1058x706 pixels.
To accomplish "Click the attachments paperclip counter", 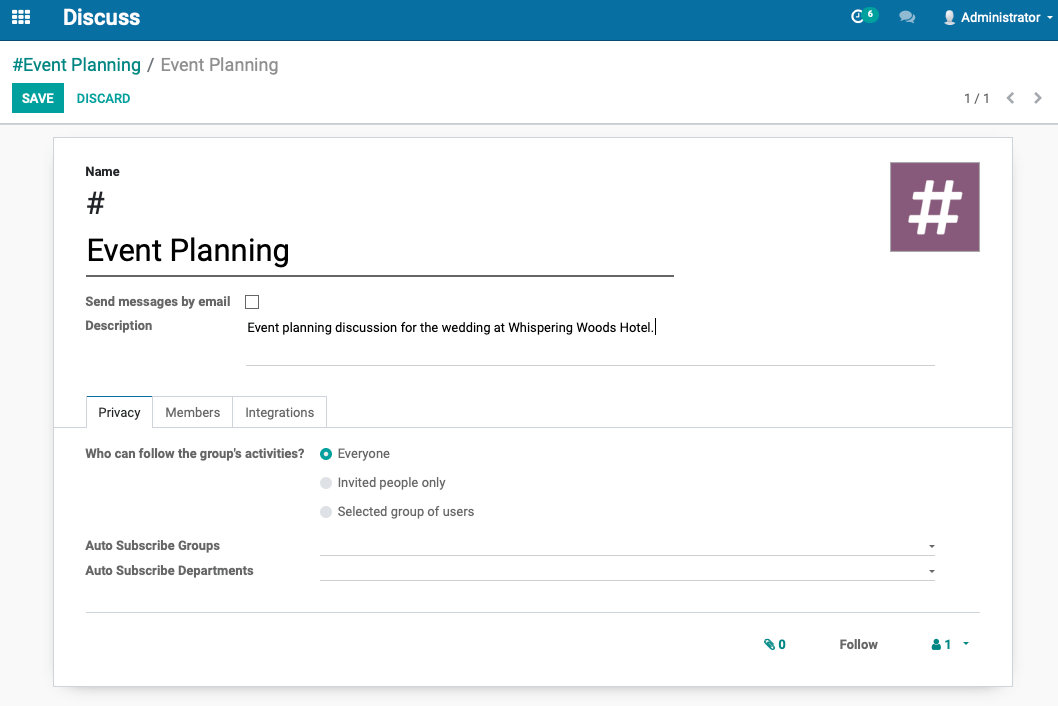I will coord(775,645).
